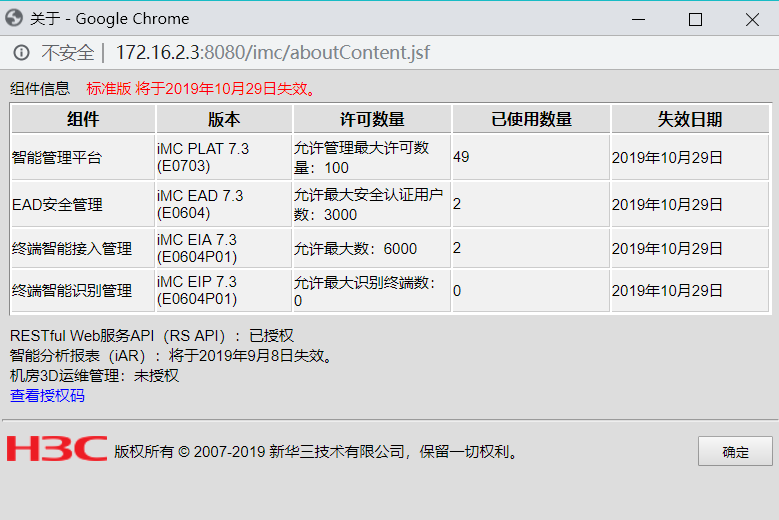Click used quantity 2 in EAD安全管理 row
This screenshot has height=520, width=779.
tap(531, 204)
